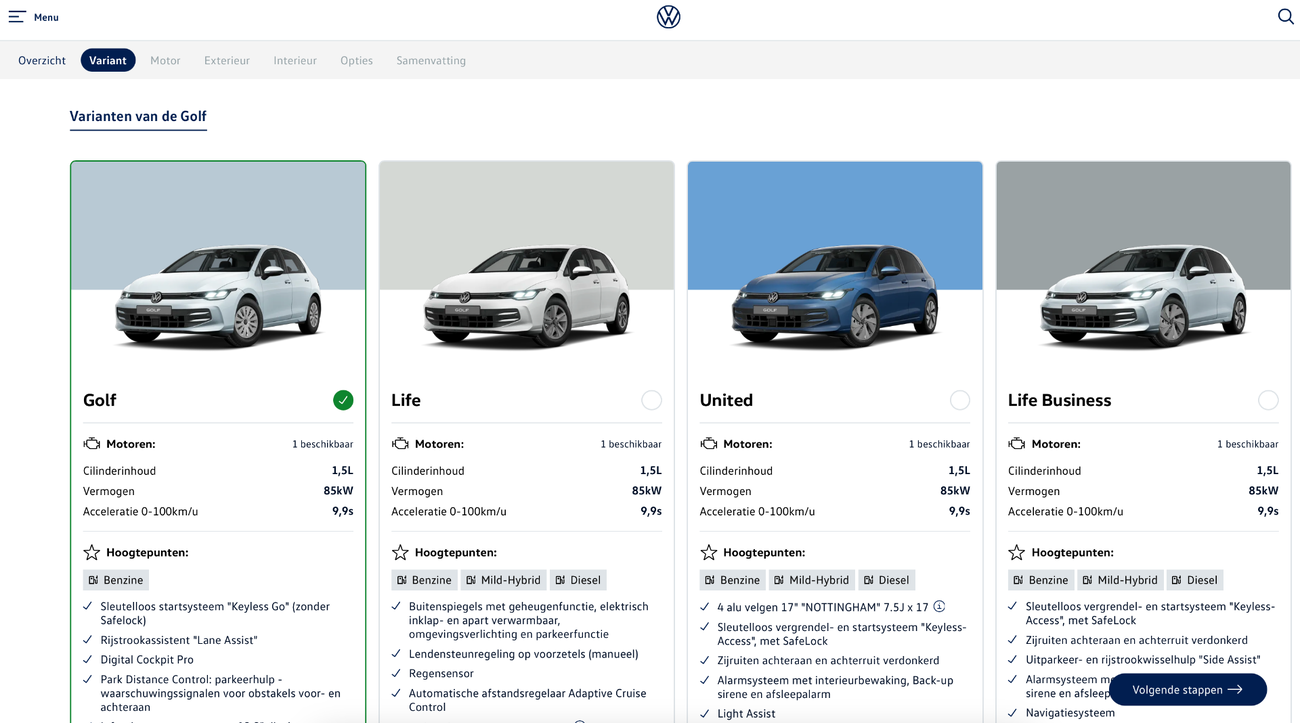The image size is (1300, 723).
Task: Click the Menu text label
Action: click(x=46, y=17)
